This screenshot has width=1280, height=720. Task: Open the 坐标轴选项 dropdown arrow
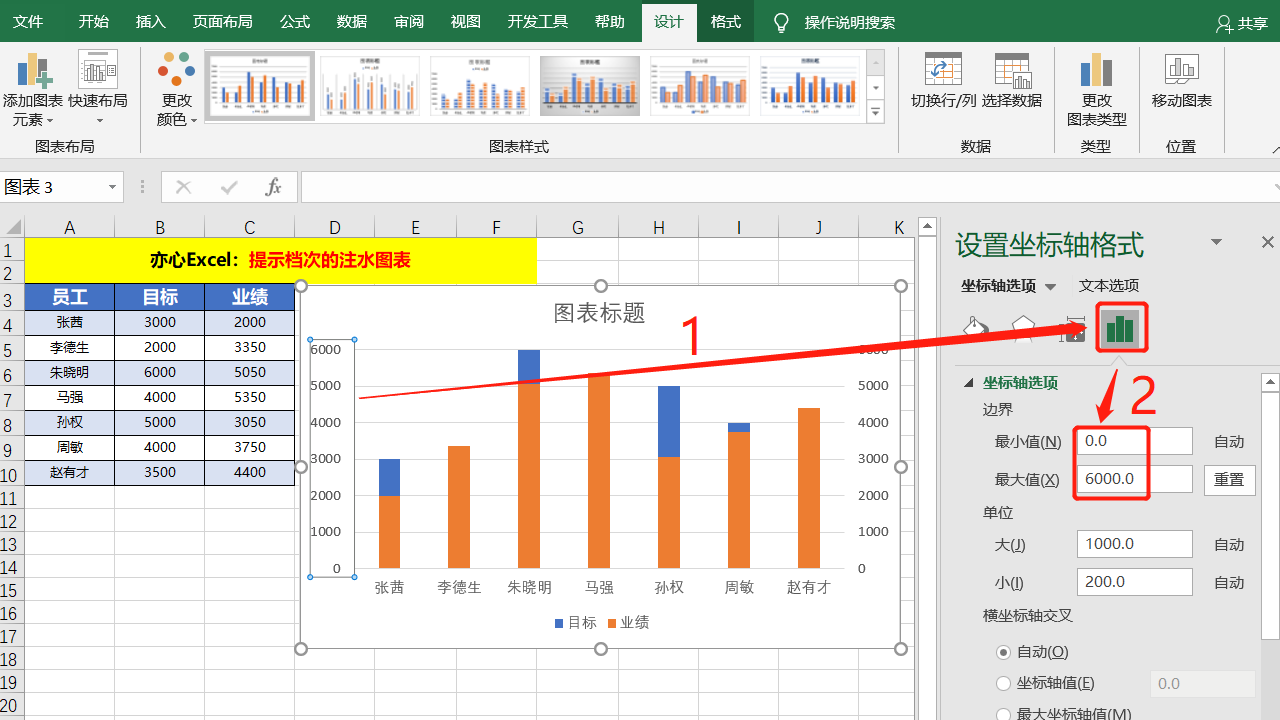pos(1050,287)
